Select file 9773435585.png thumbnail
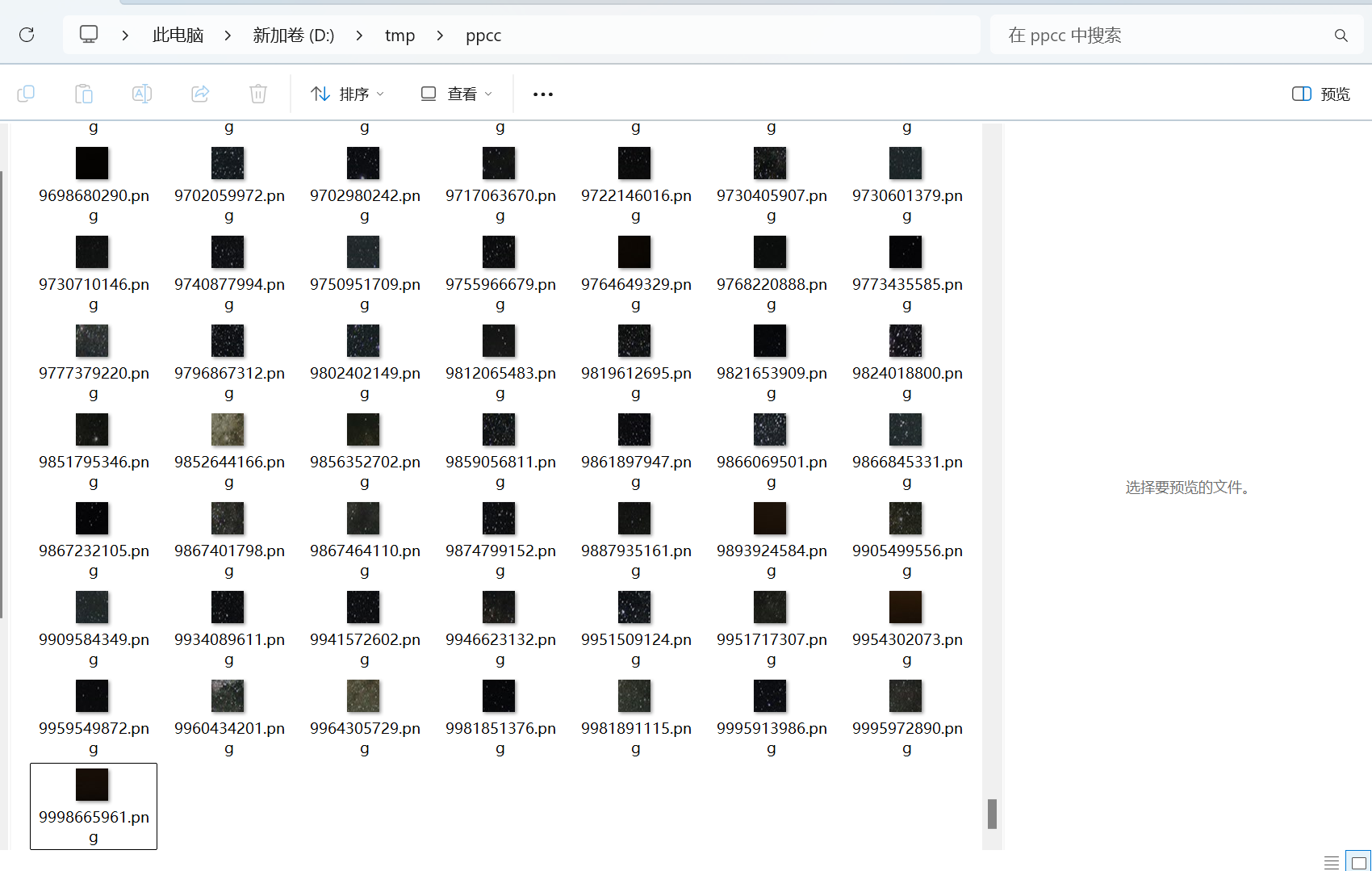This screenshot has height=871, width=1372. (x=906, y=252)
